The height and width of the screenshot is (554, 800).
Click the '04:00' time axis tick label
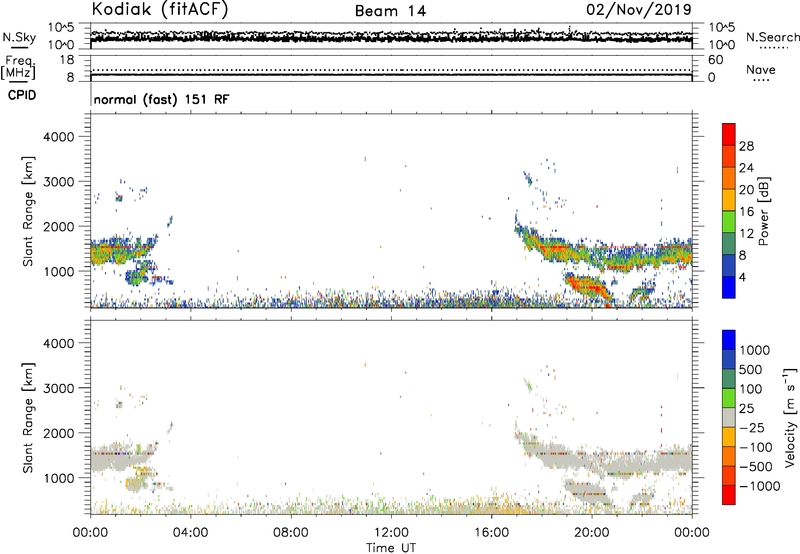(x=190, y=533)
